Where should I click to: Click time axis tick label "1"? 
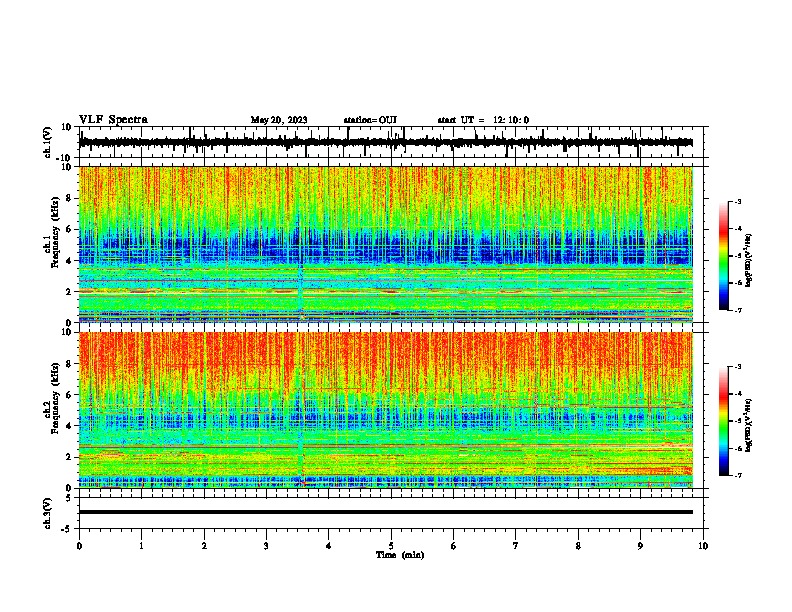pos(142,546)
